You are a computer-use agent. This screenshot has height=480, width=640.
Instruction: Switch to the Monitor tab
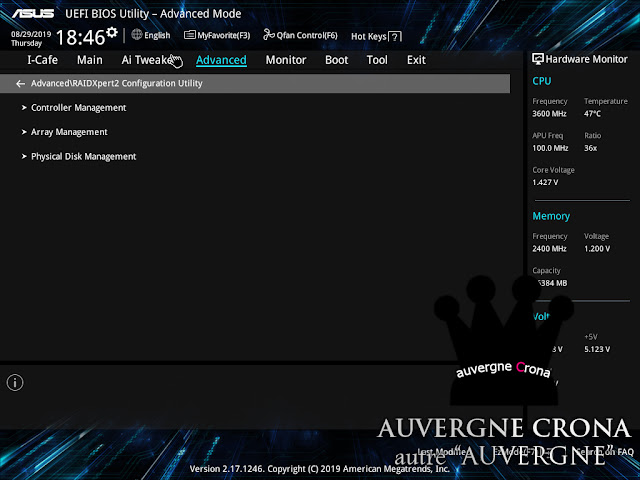pyautogui.click(x=286, y=60)
